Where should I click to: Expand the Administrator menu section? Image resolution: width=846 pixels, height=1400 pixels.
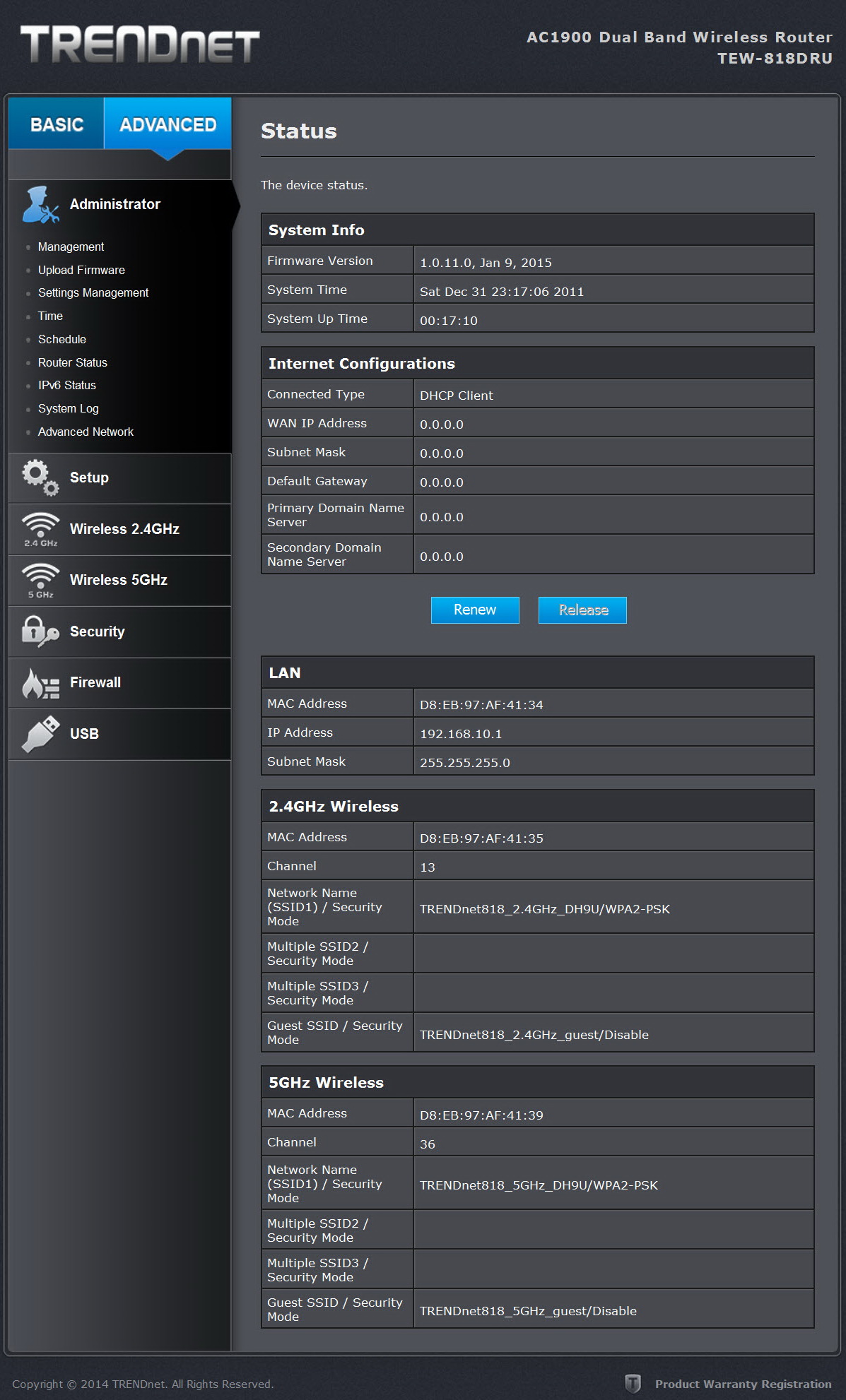point(119,204)
